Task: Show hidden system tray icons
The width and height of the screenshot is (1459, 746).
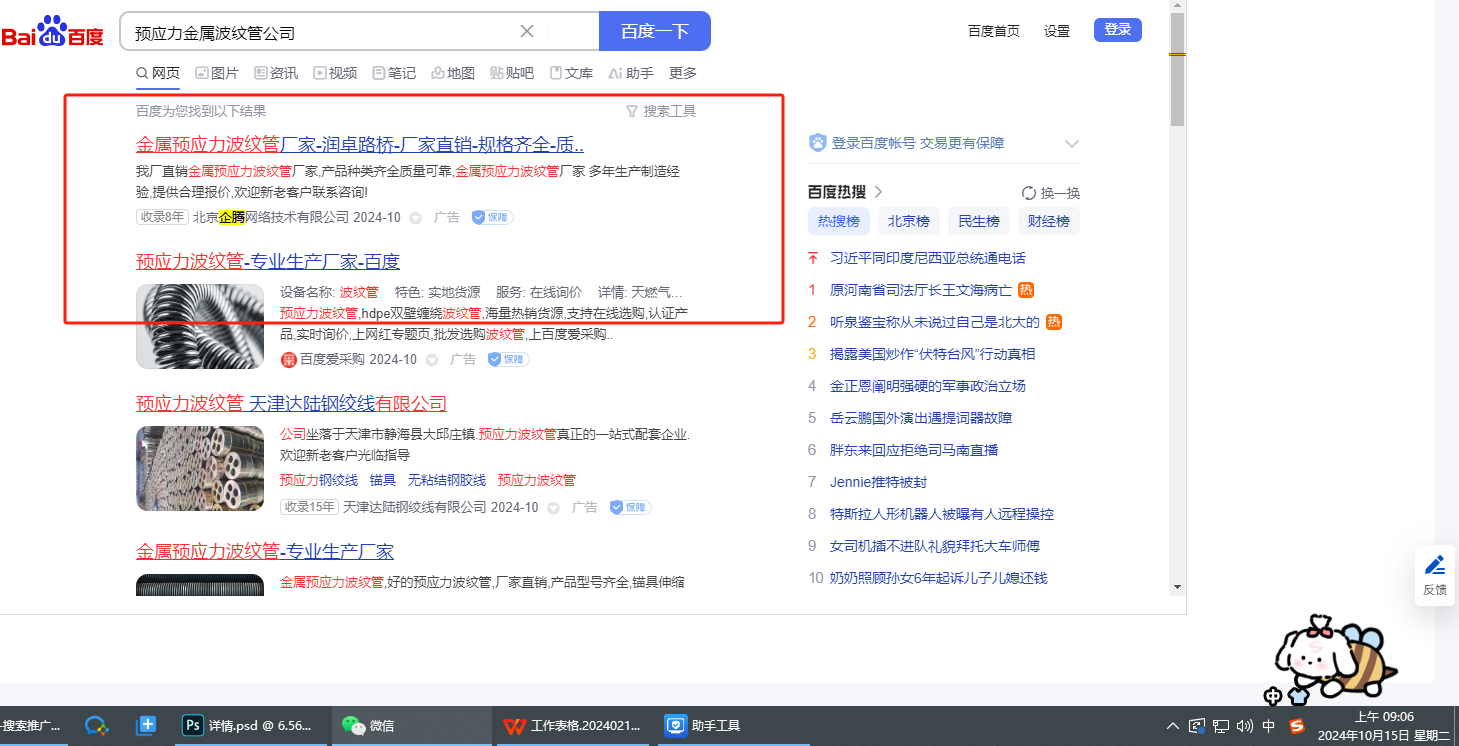Action: point(1173,725)
